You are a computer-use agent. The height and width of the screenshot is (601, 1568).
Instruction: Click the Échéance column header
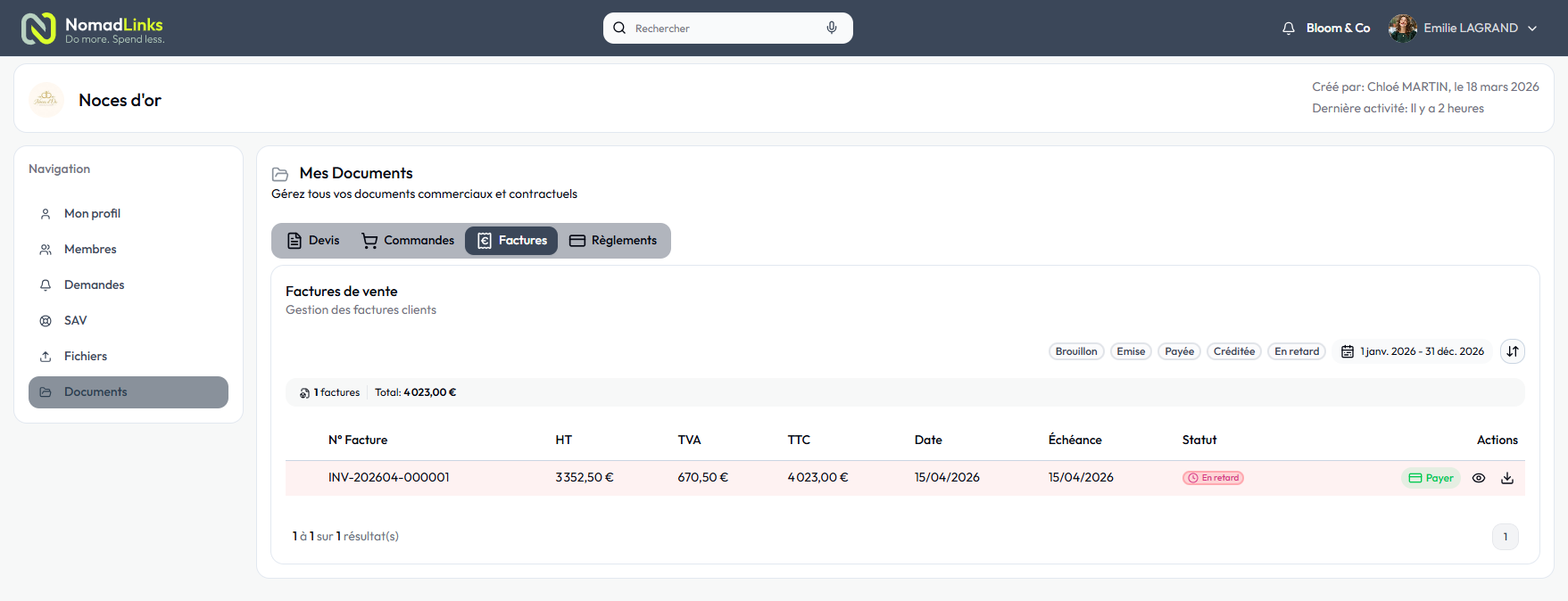(1075, 440)
